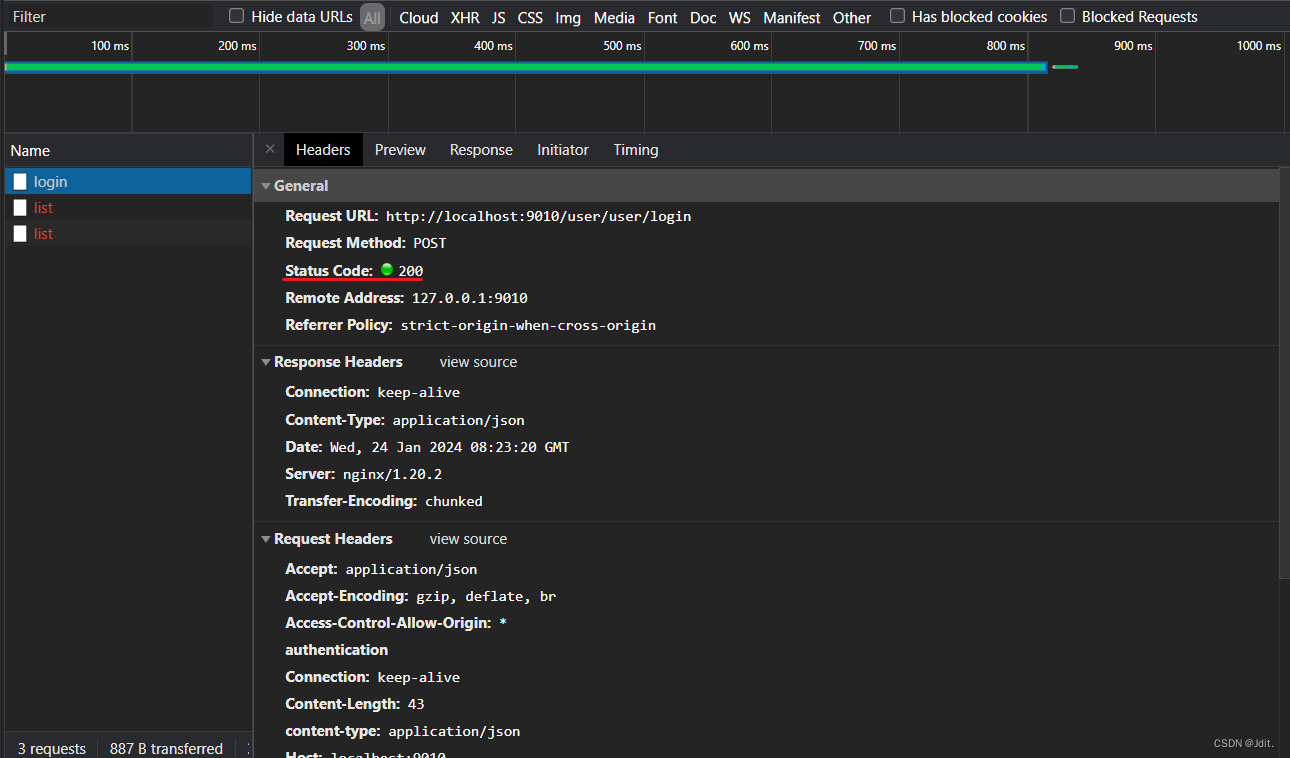Filter requests by Media type
This screenshot has height=758, width=1290.
coord(614,17)
